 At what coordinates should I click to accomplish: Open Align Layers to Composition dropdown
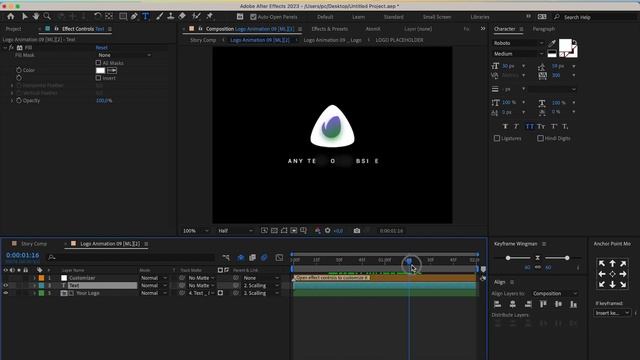pos(554,293)
